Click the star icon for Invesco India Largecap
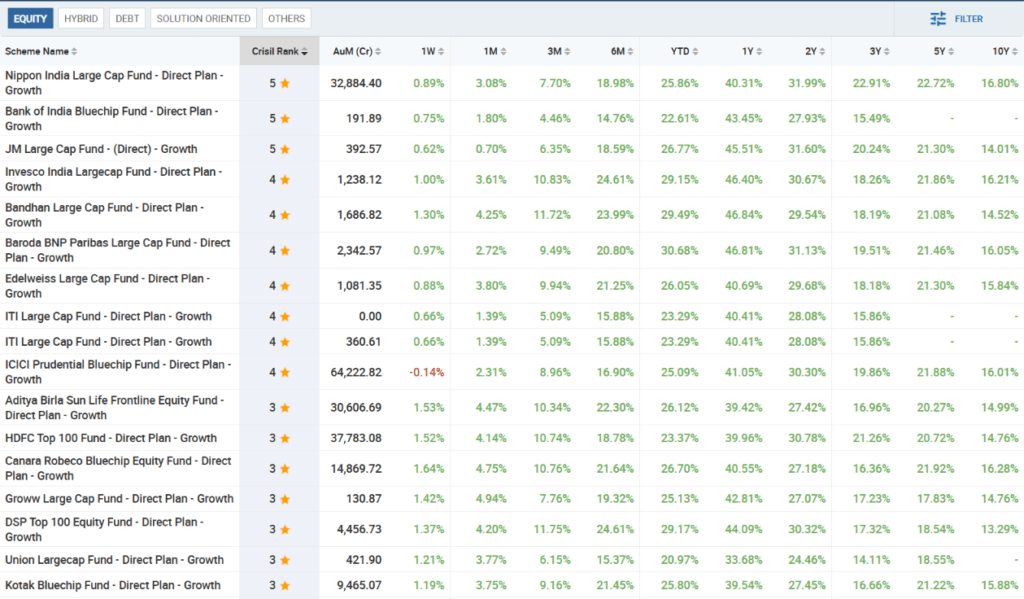The height and width of the screenshot is (599, 1024). pos(285,179)
